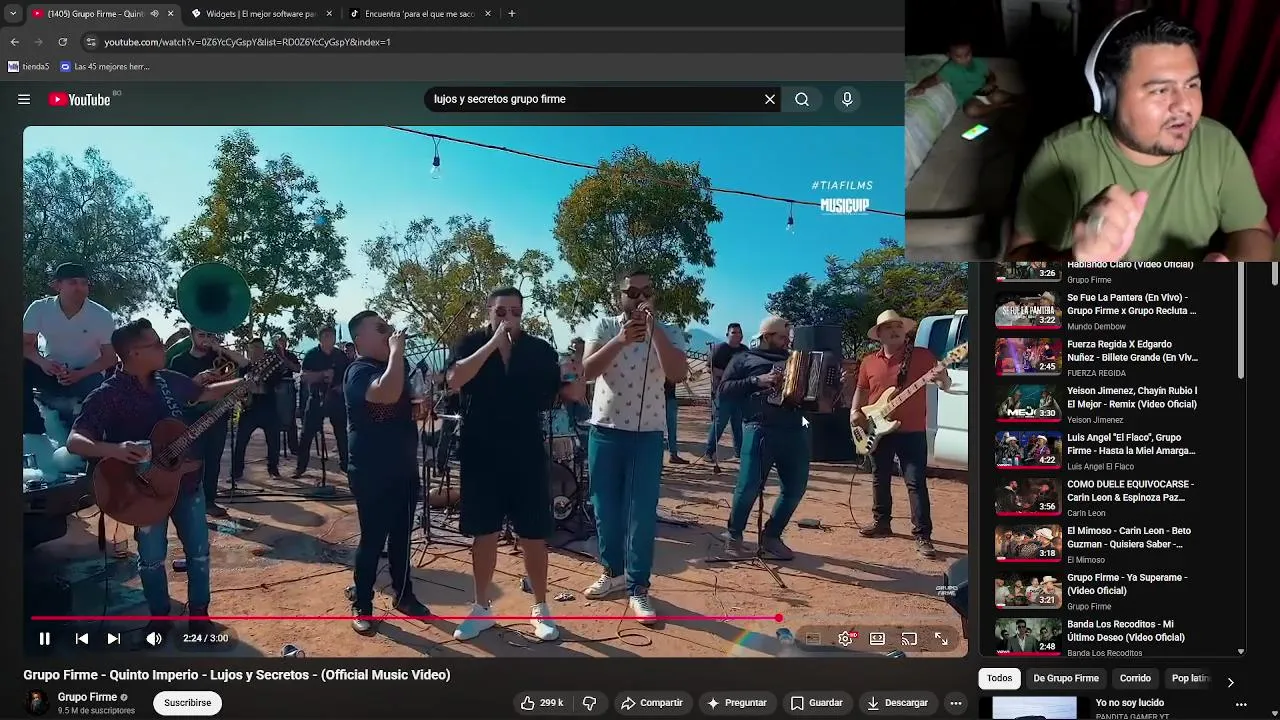Select the Todos filter chip
The width and height of the screenshot is (1280, 720).
[x=999, y=678]
